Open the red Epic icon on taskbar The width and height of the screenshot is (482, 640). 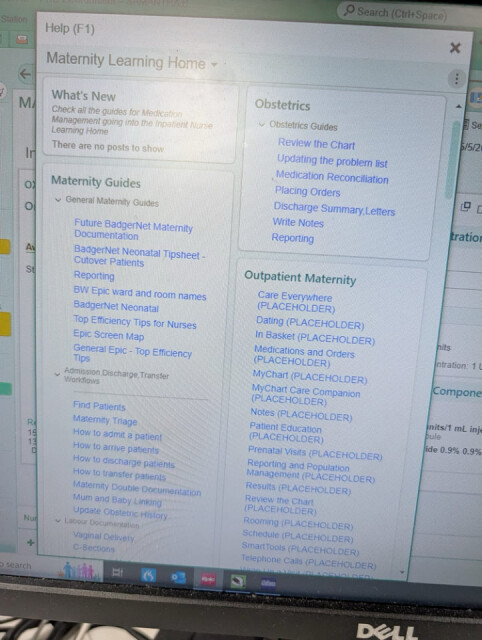pos(208,579)
